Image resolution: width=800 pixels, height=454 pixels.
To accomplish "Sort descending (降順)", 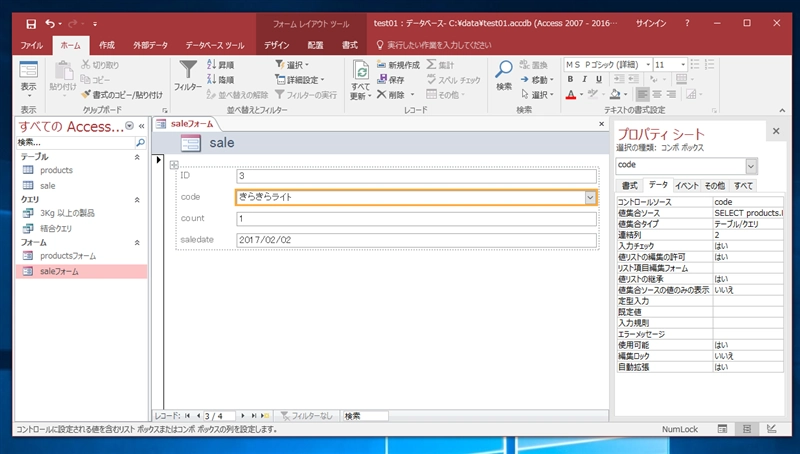I will pos(220,80).
